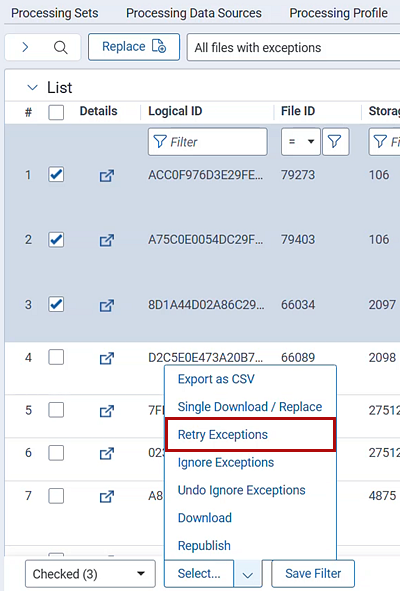The image size is (400, 591).
Task: Click the Replace button
Action: point(134,47)
